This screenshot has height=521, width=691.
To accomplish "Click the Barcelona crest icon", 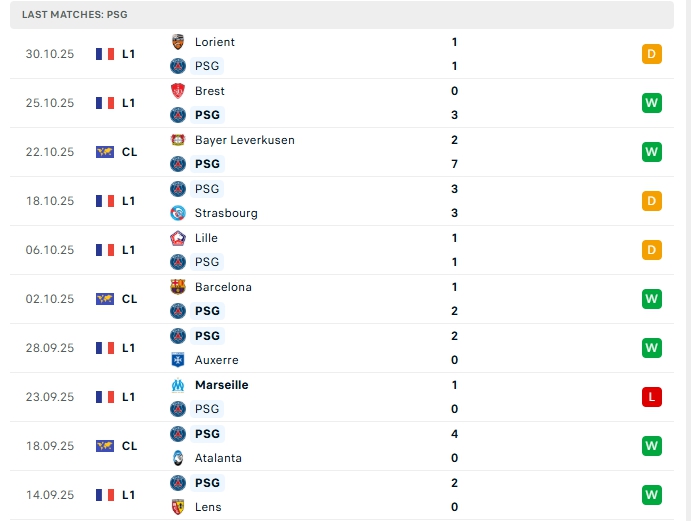I will [x=178, y=287].
